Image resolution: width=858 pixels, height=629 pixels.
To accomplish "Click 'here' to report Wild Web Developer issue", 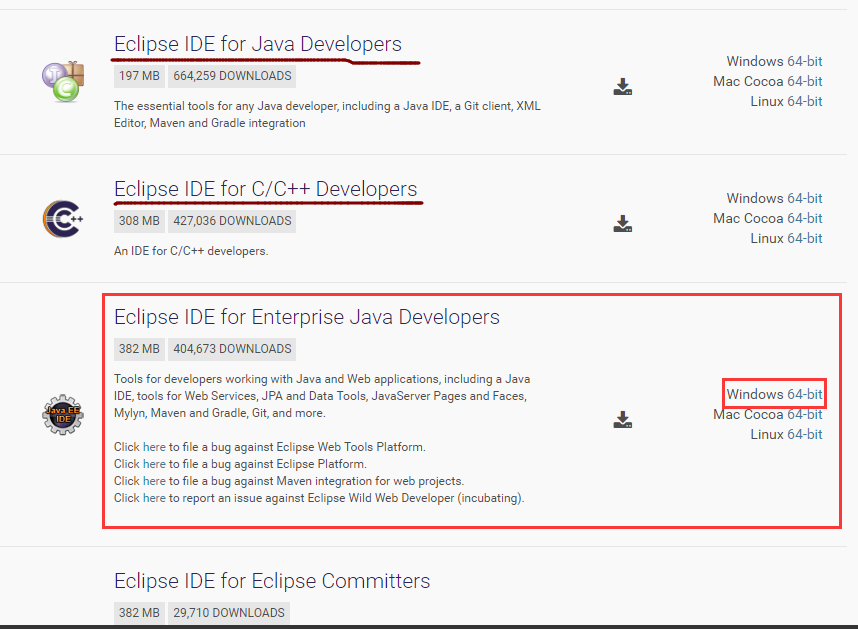I will (x=154, y=498).
